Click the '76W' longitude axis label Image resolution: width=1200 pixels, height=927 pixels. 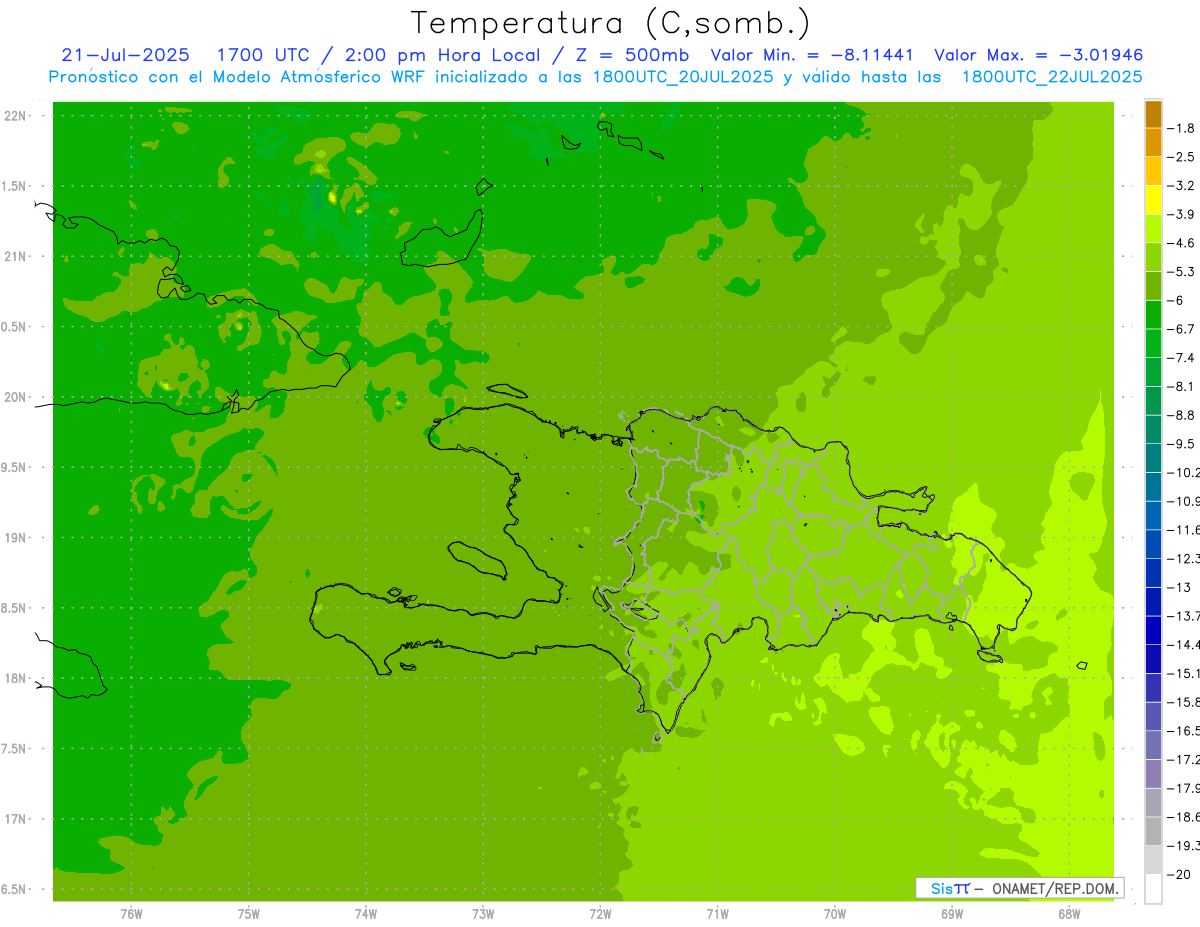[131, 915]
